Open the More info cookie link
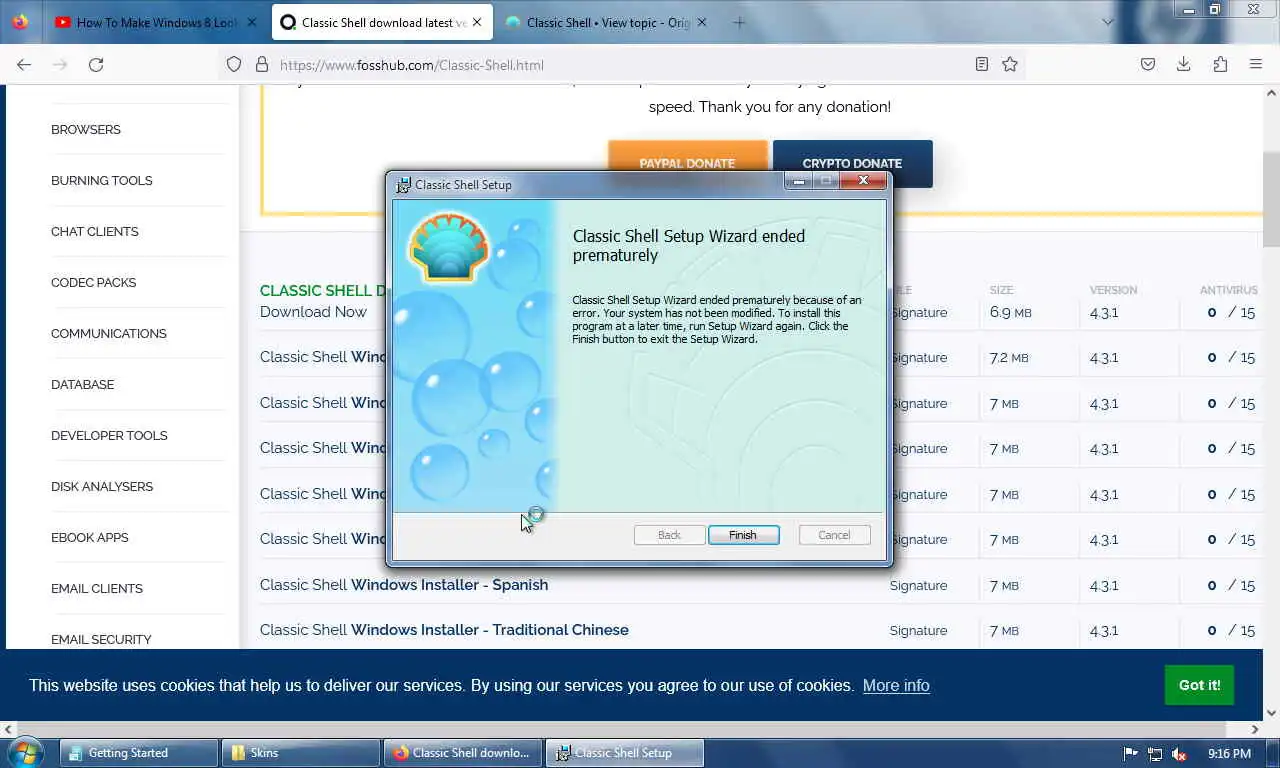Screen dimensions: 1280x768 coord(896,685)
